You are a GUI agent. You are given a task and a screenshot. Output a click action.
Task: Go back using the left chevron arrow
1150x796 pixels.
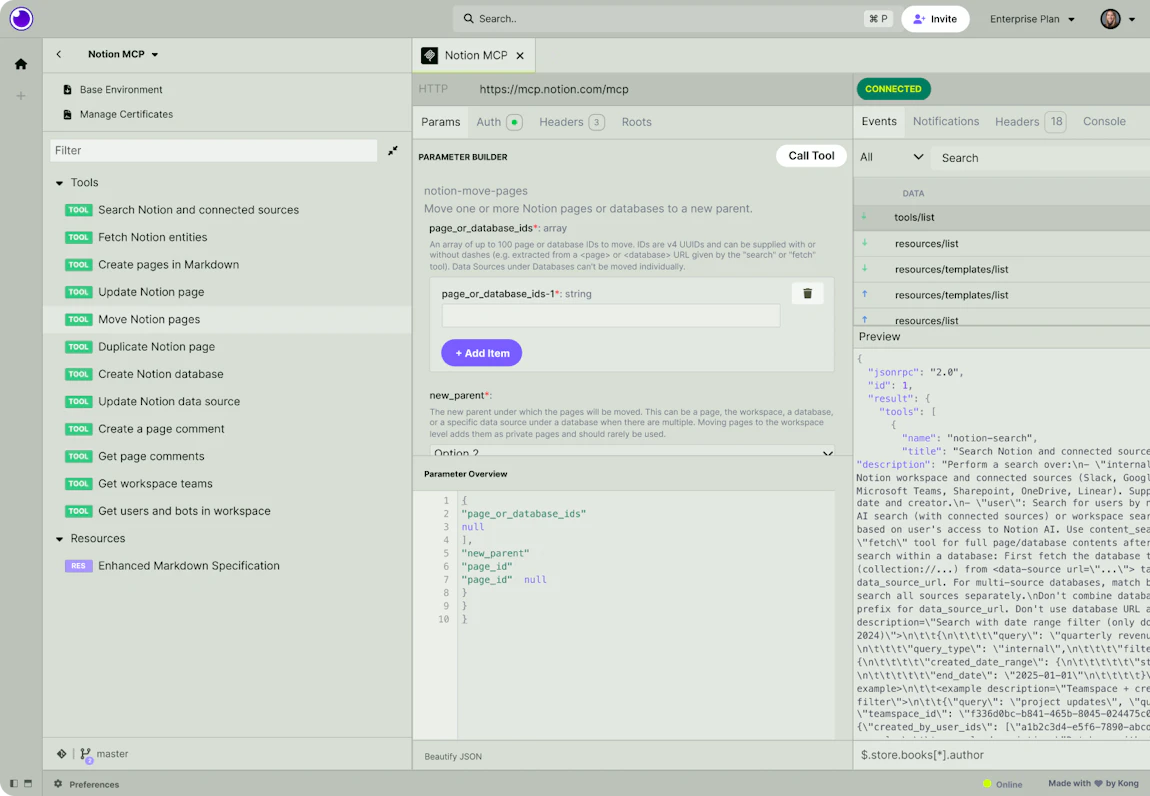click(59, 54)
